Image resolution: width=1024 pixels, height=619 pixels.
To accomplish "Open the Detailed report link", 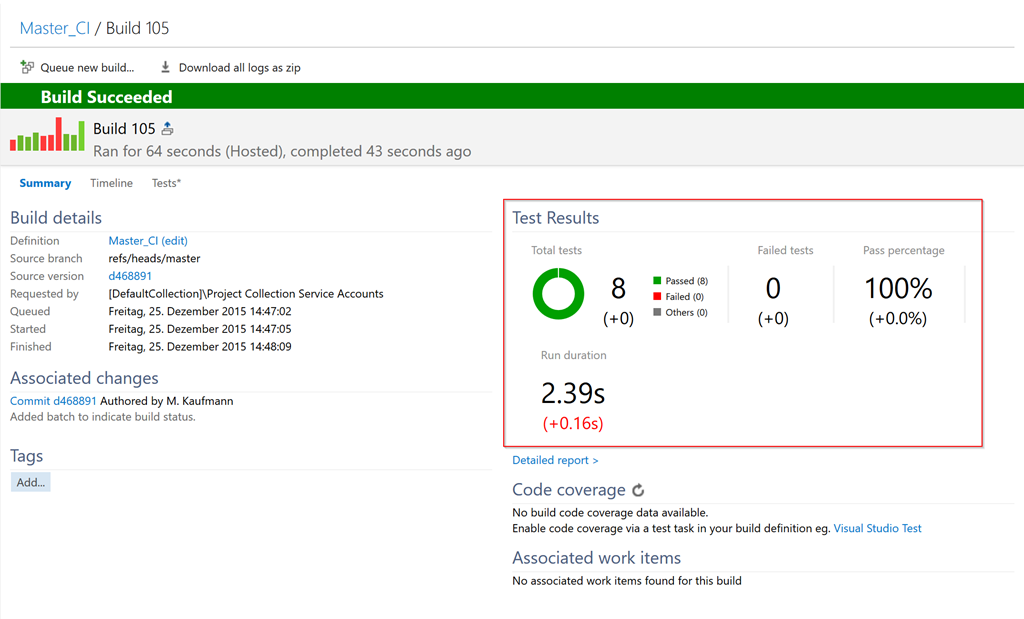I will (555, 460).
